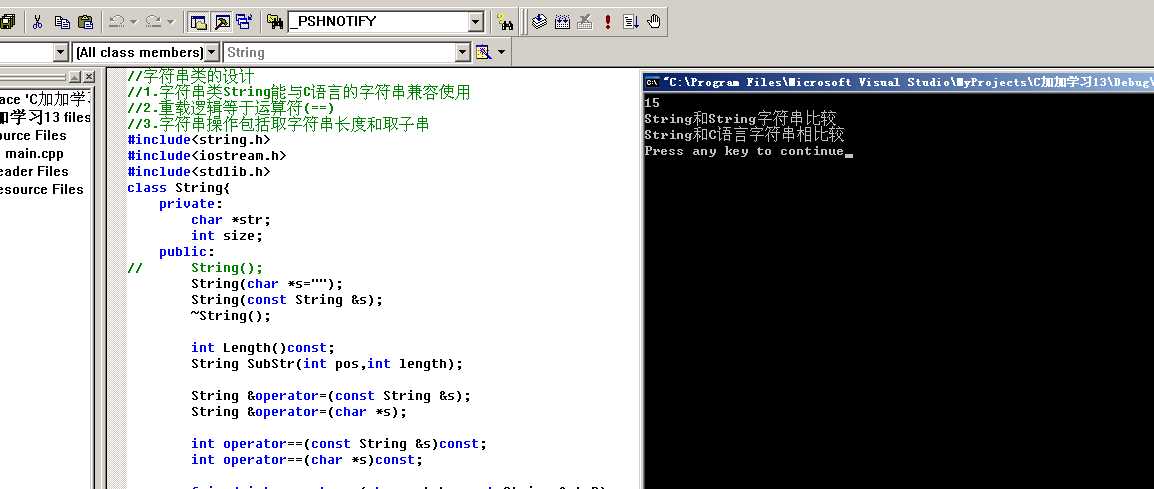Screen dimensions: 1154x489
Task: Click the workspace panel dock toggle button
Action: tap(75, 77)
